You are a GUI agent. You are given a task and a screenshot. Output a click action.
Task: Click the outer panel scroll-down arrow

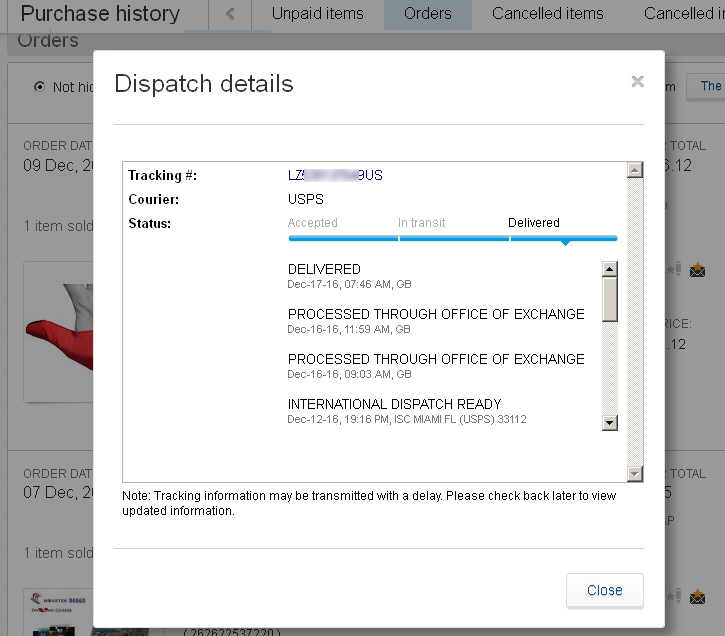(634, 474)
